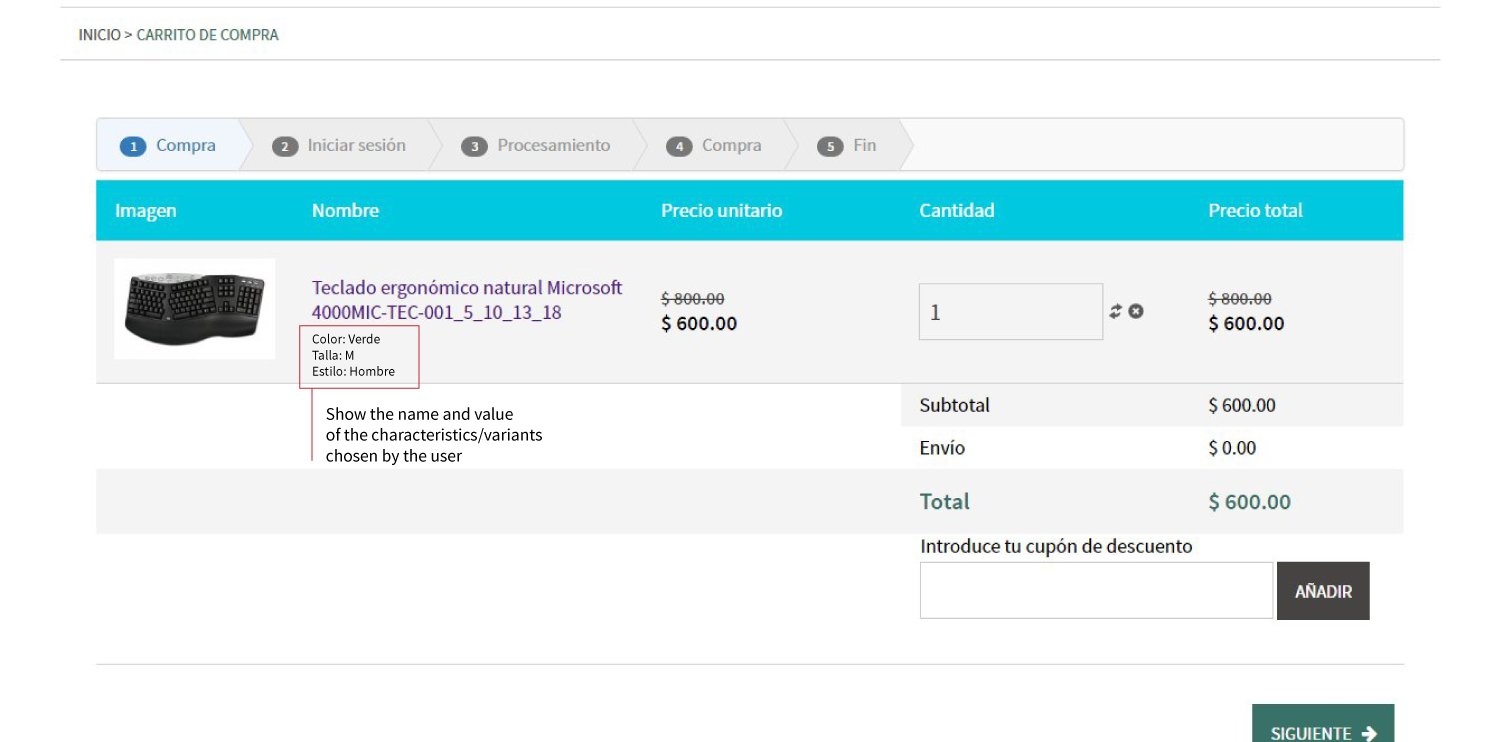The width and height of the screenshot is (1500, 742).
Task: Select the Procesamiento step
Action: point(553,145)
